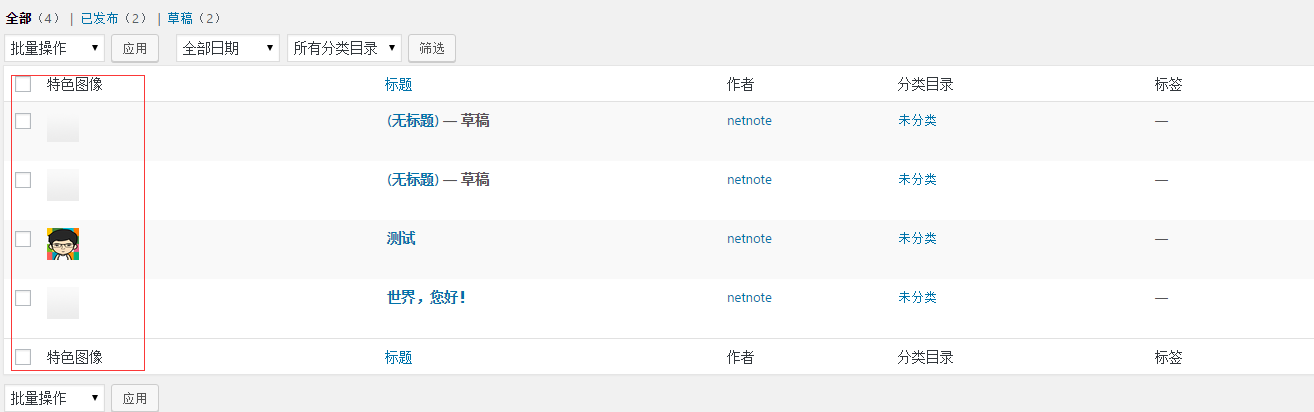Sort posts by the 标题 column header
Screen dimensions: 1314x412
tap(398, 85)
